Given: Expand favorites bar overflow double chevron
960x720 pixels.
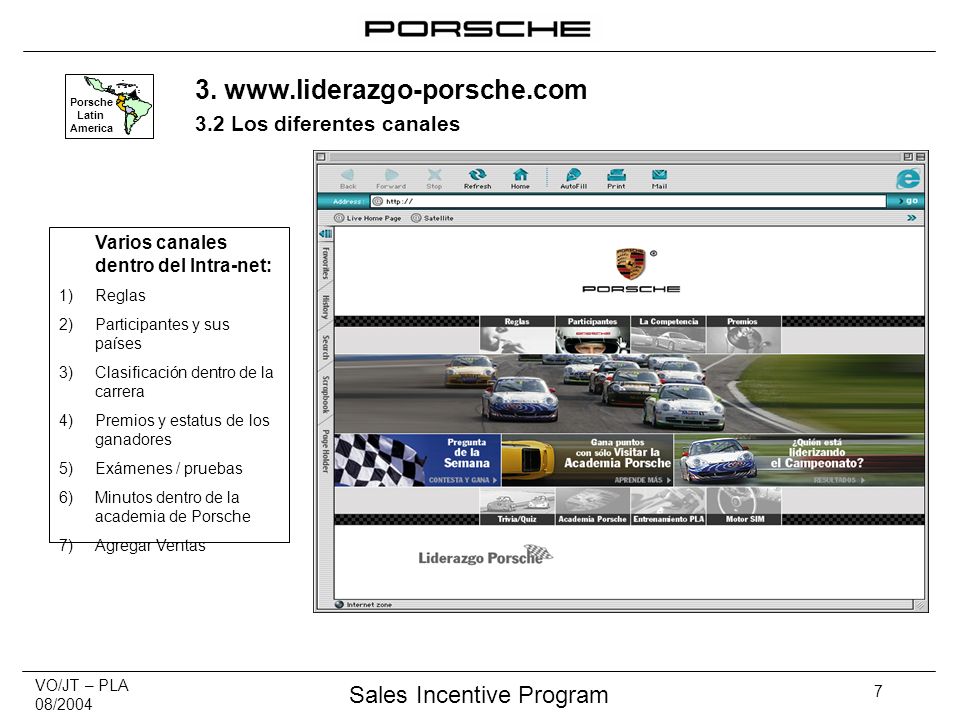Looking at the screenshot, I should coord(912,218).
